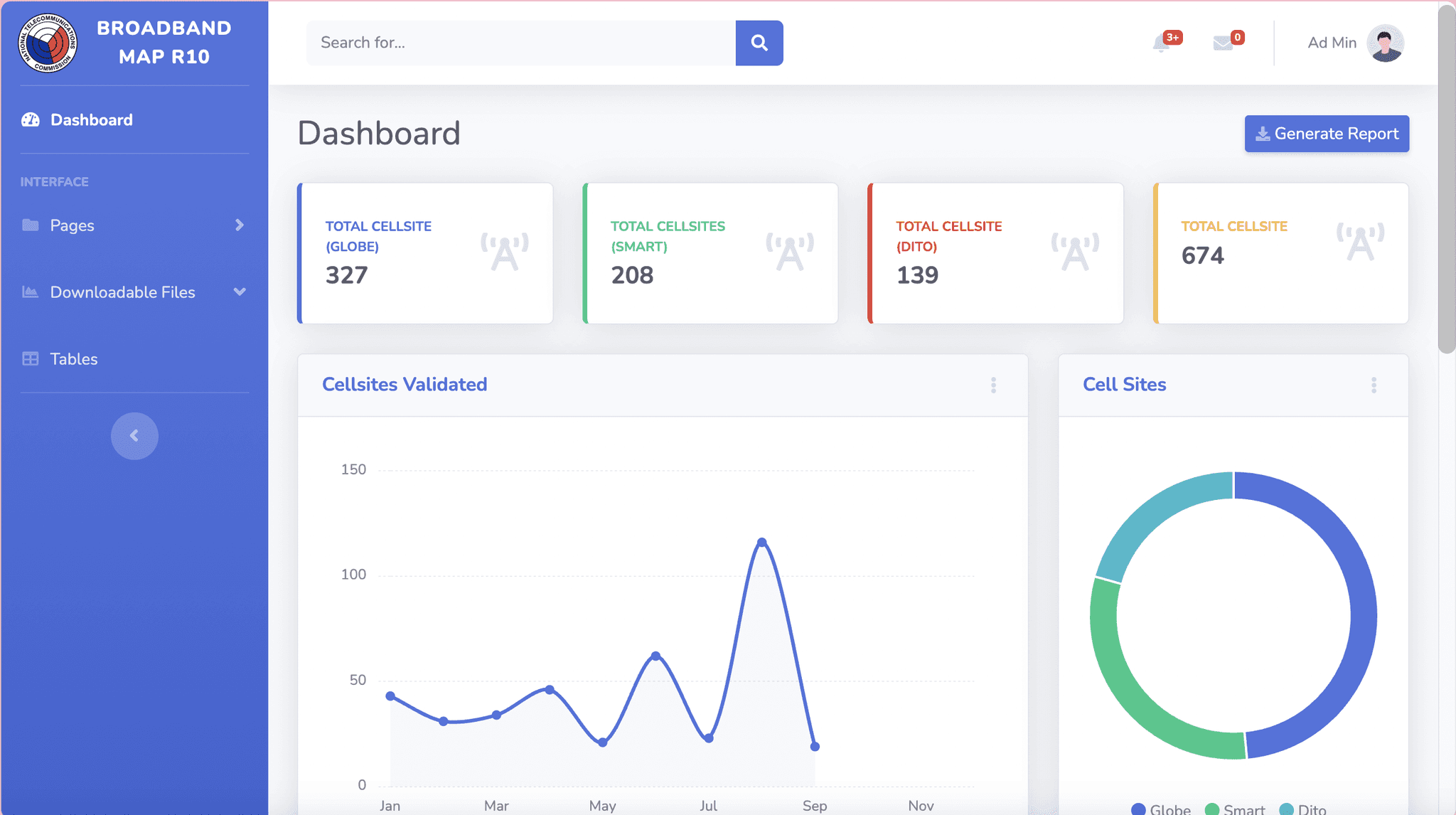Viewport: 1456px width, 815px height.
Task: Click the Ad Min profile avatar
Action: pos(1384,43)
